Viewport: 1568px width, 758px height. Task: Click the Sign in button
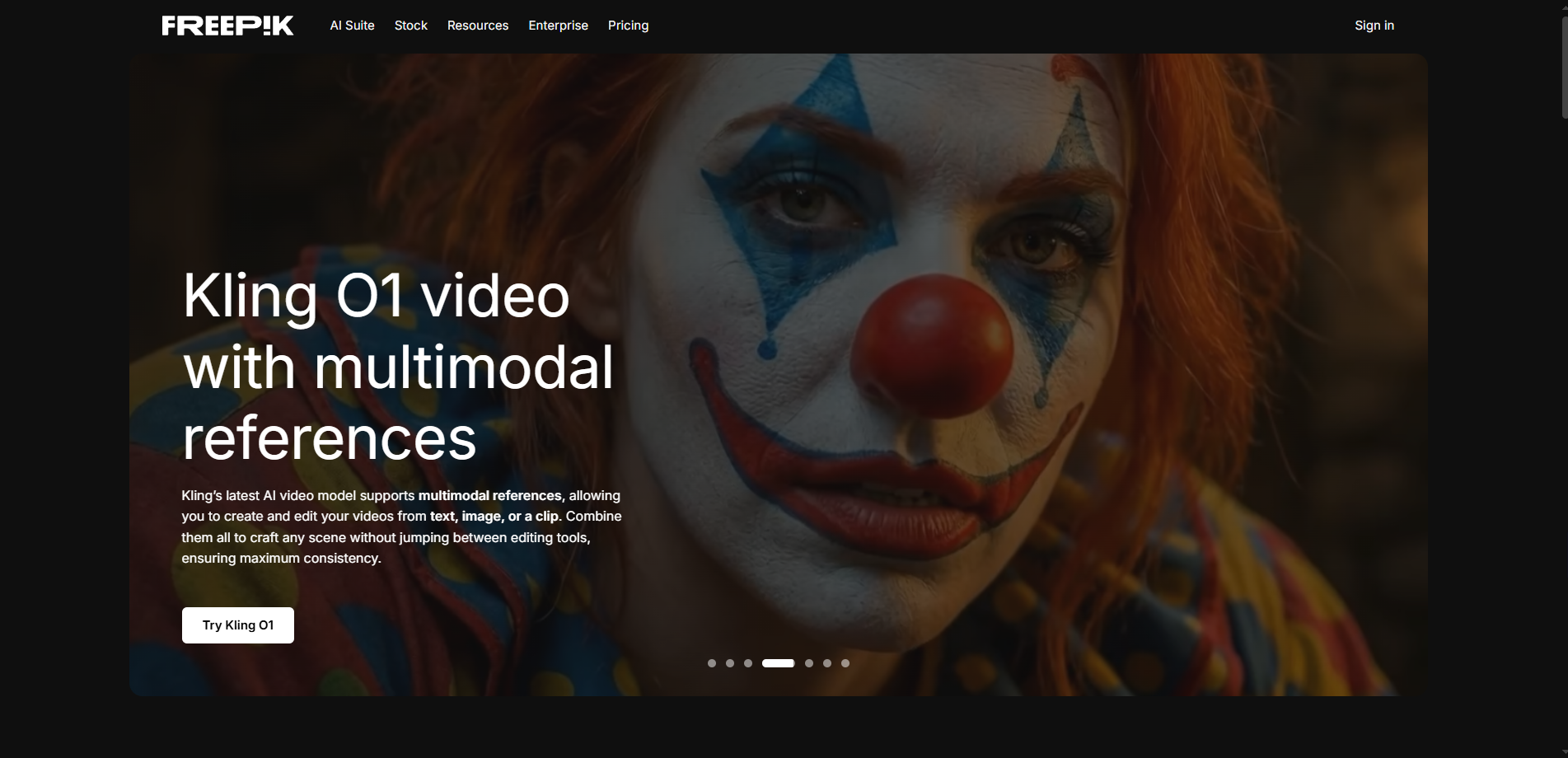(1374, 26)
